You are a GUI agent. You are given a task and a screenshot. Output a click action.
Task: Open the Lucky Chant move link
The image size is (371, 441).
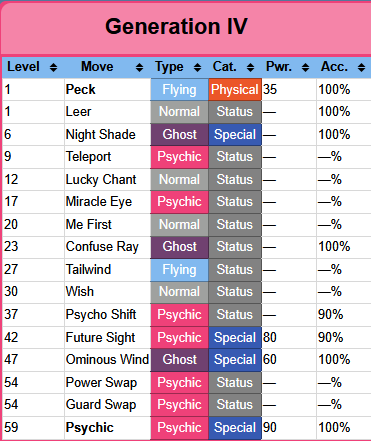click(101, 180)
